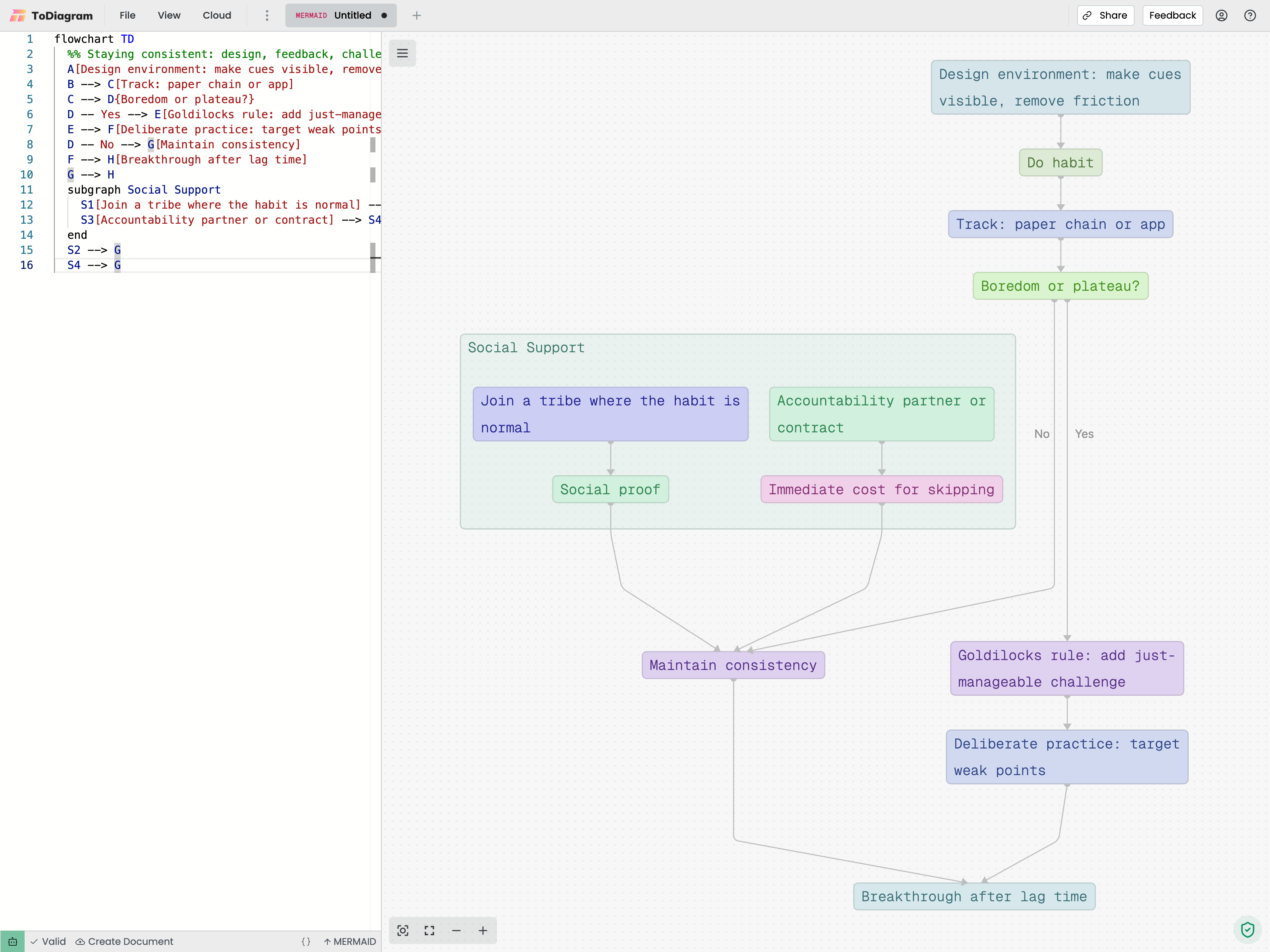
Task: Click the curly braces format icon
Action: pos(306,942)
